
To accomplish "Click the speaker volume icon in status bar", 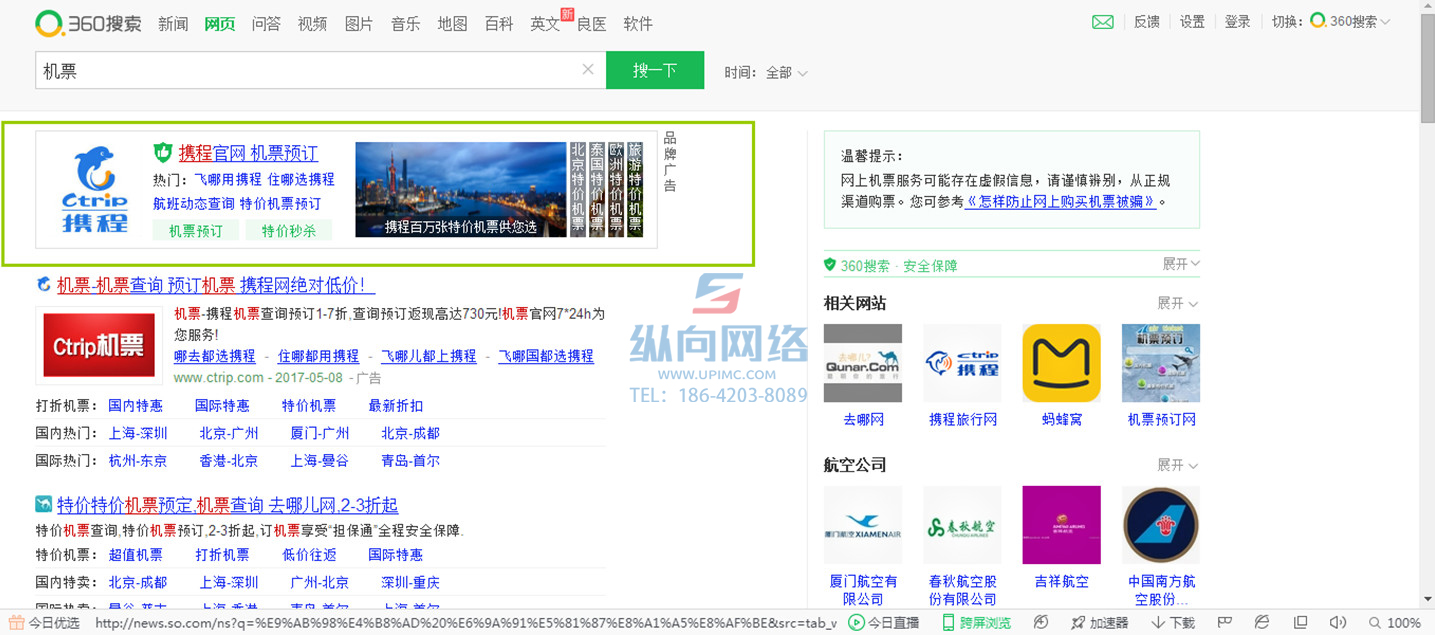I will (x=1338, y=623).
